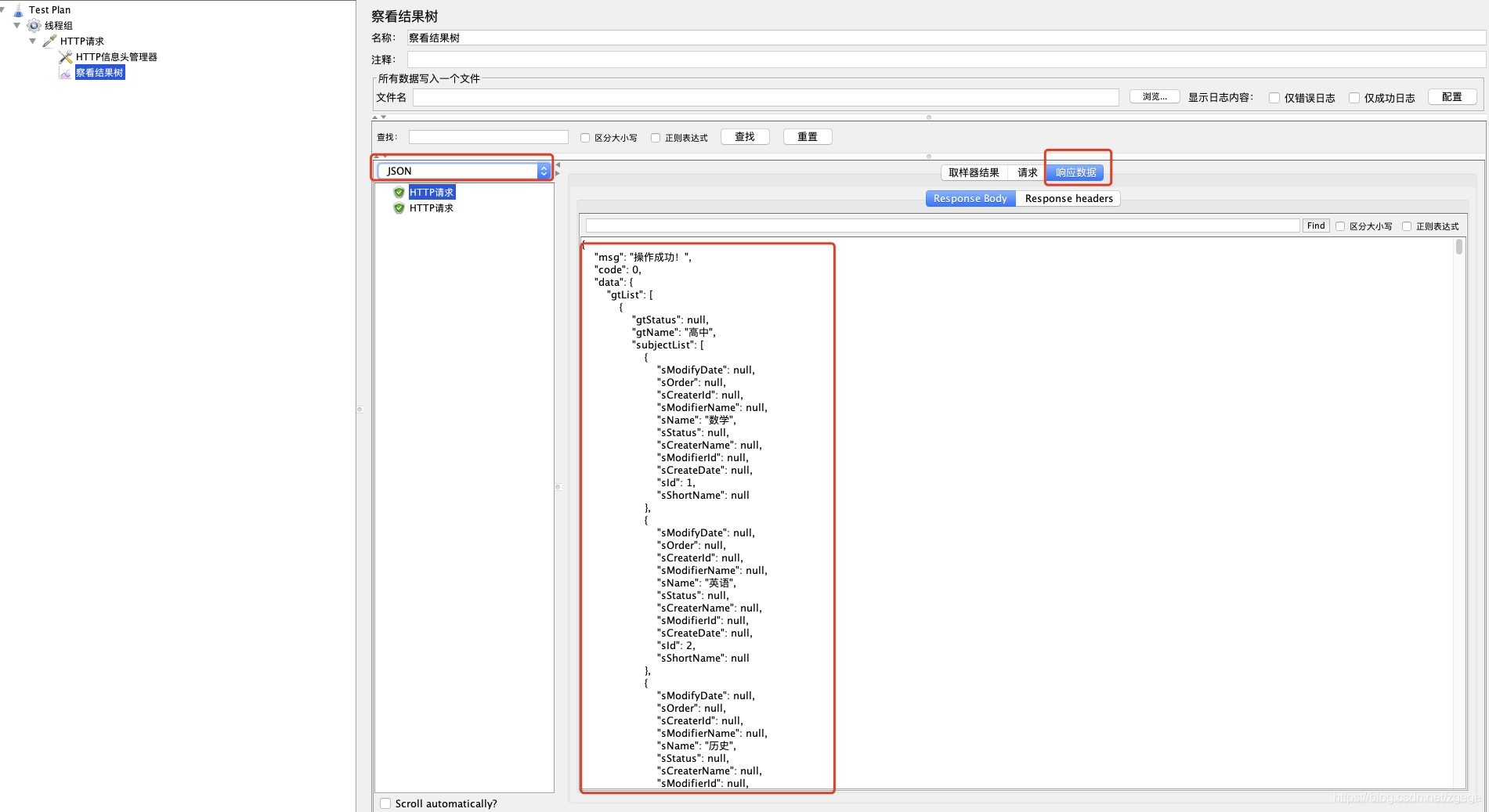The width and height of the screenshot is (1489, 812).
Task: Select Test Plan in the tree
Action: coord(49,10)
